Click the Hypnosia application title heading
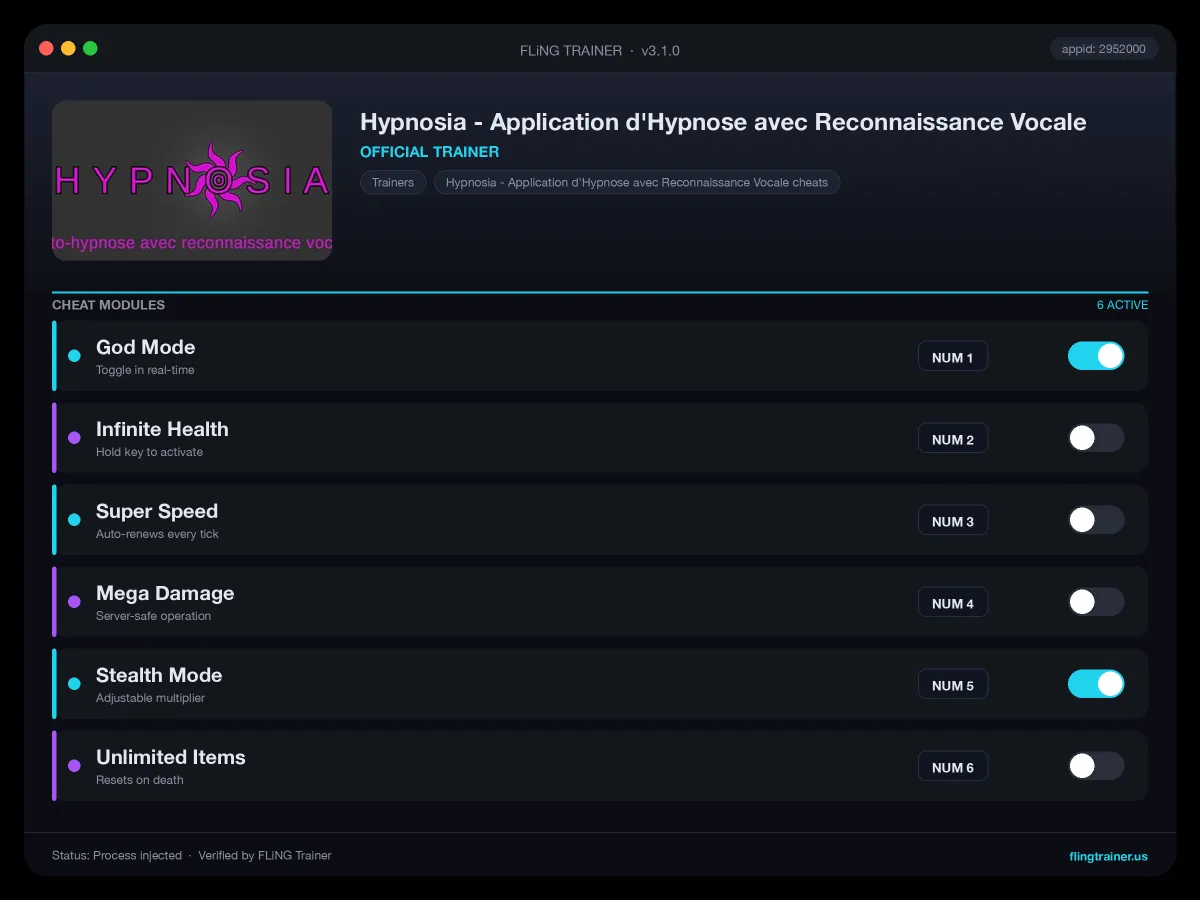Image resolution: width=1200 pixels, height=900 pixels. click(x=723, y=122)
